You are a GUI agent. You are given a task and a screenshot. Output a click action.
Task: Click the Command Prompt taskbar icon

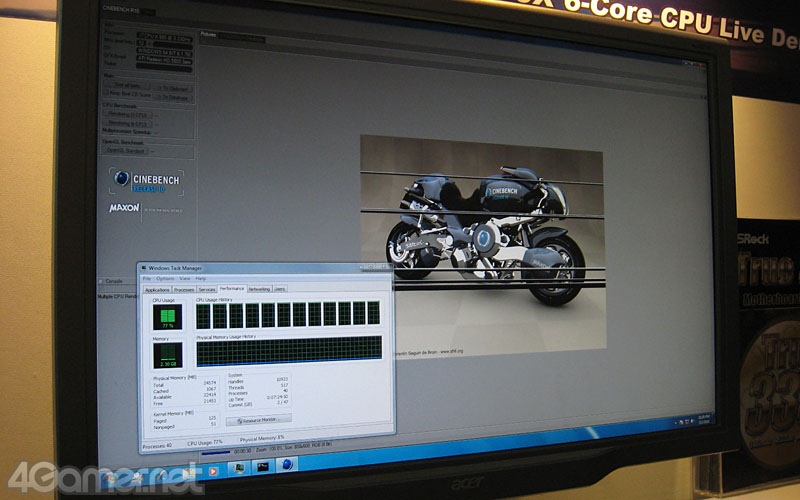[263, 466]
